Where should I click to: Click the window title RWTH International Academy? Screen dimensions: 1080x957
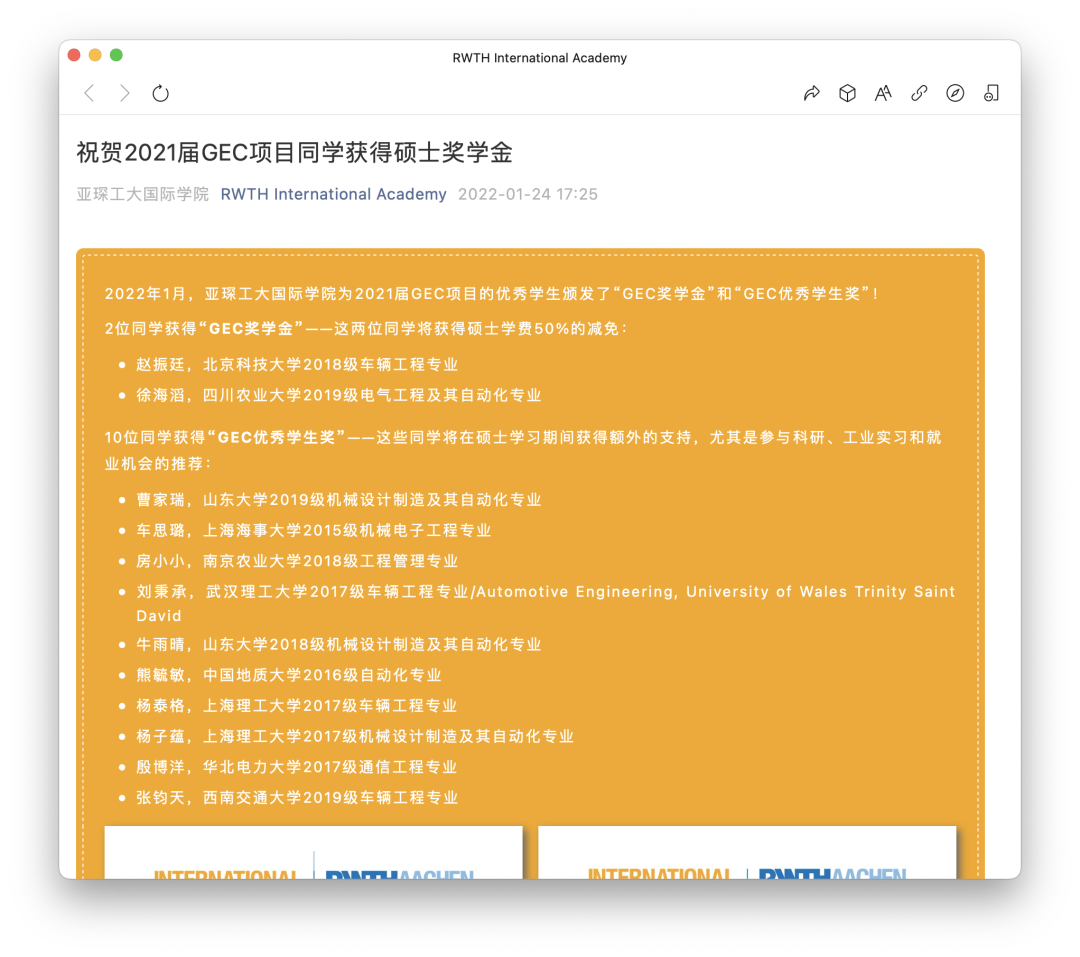540,58
